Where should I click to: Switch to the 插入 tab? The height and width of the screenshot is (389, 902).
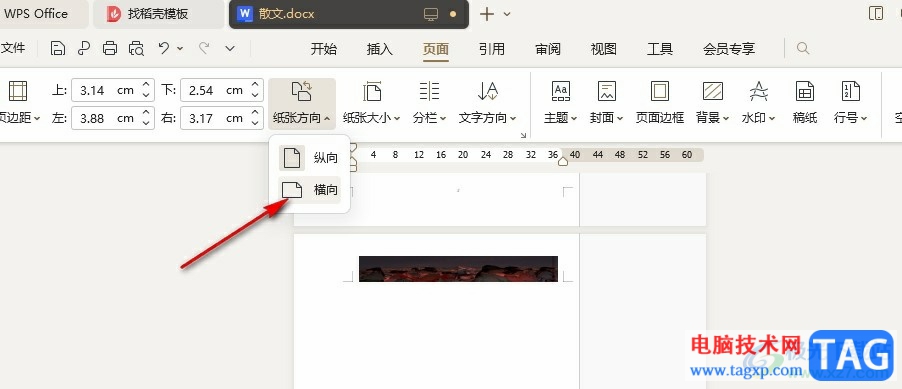380,49
